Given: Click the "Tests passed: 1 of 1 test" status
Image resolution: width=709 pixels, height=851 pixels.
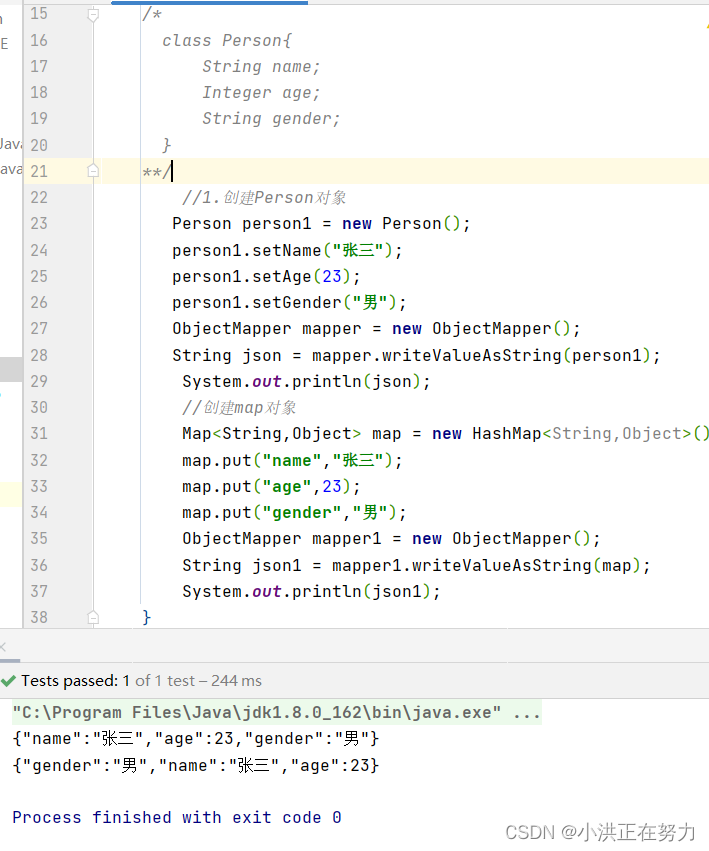Looking at the screenshot, I should point(107,681).
